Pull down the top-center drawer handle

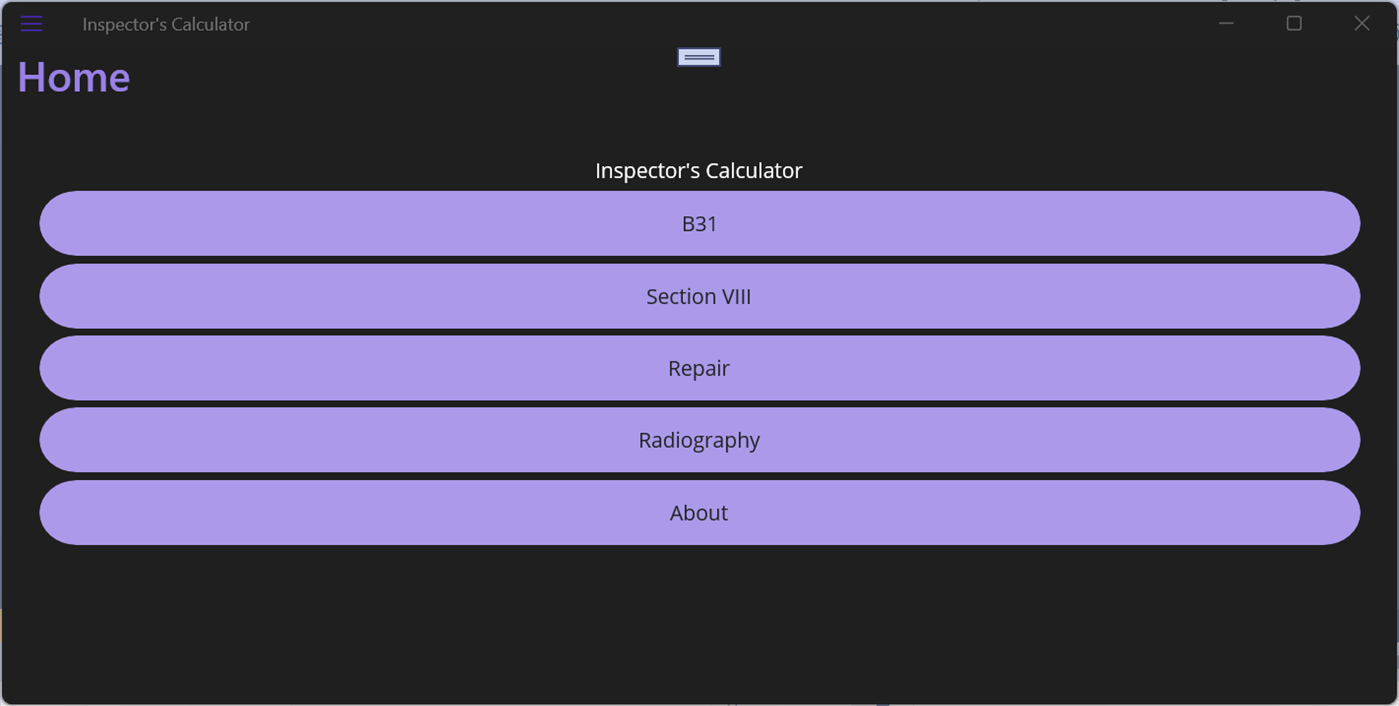pyautogui.click(x=698, y=57)
